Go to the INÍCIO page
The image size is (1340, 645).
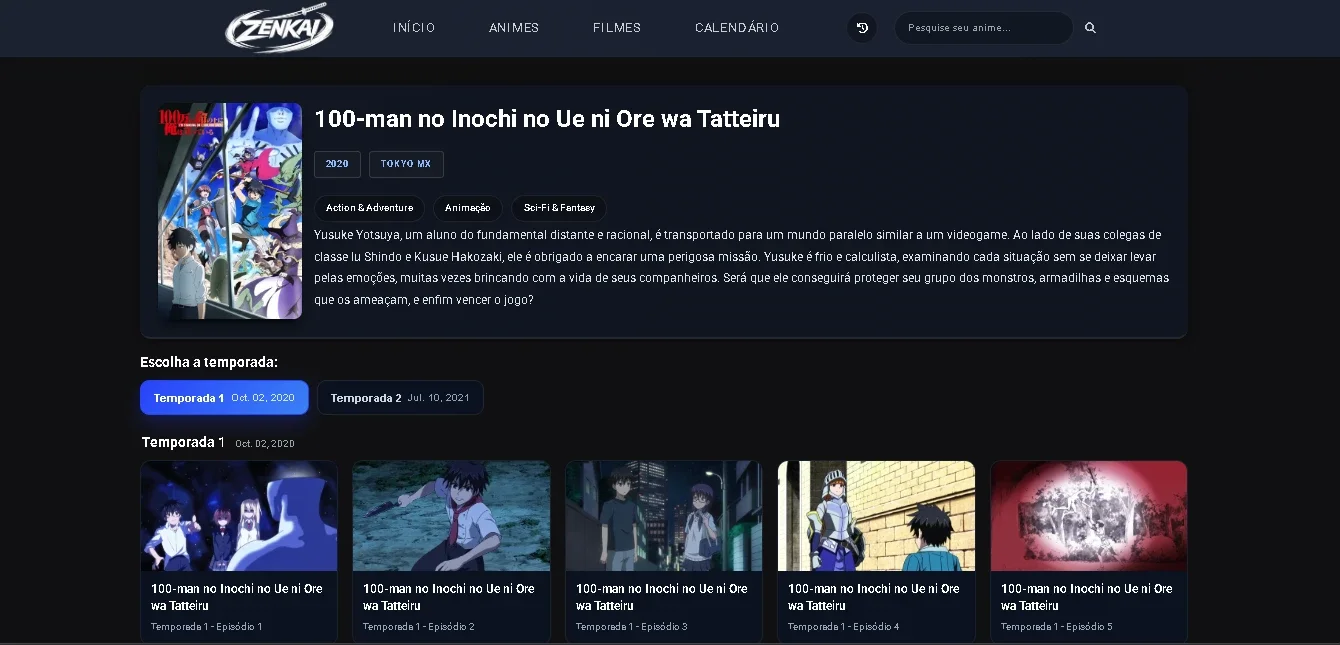[x=414, y=28]
